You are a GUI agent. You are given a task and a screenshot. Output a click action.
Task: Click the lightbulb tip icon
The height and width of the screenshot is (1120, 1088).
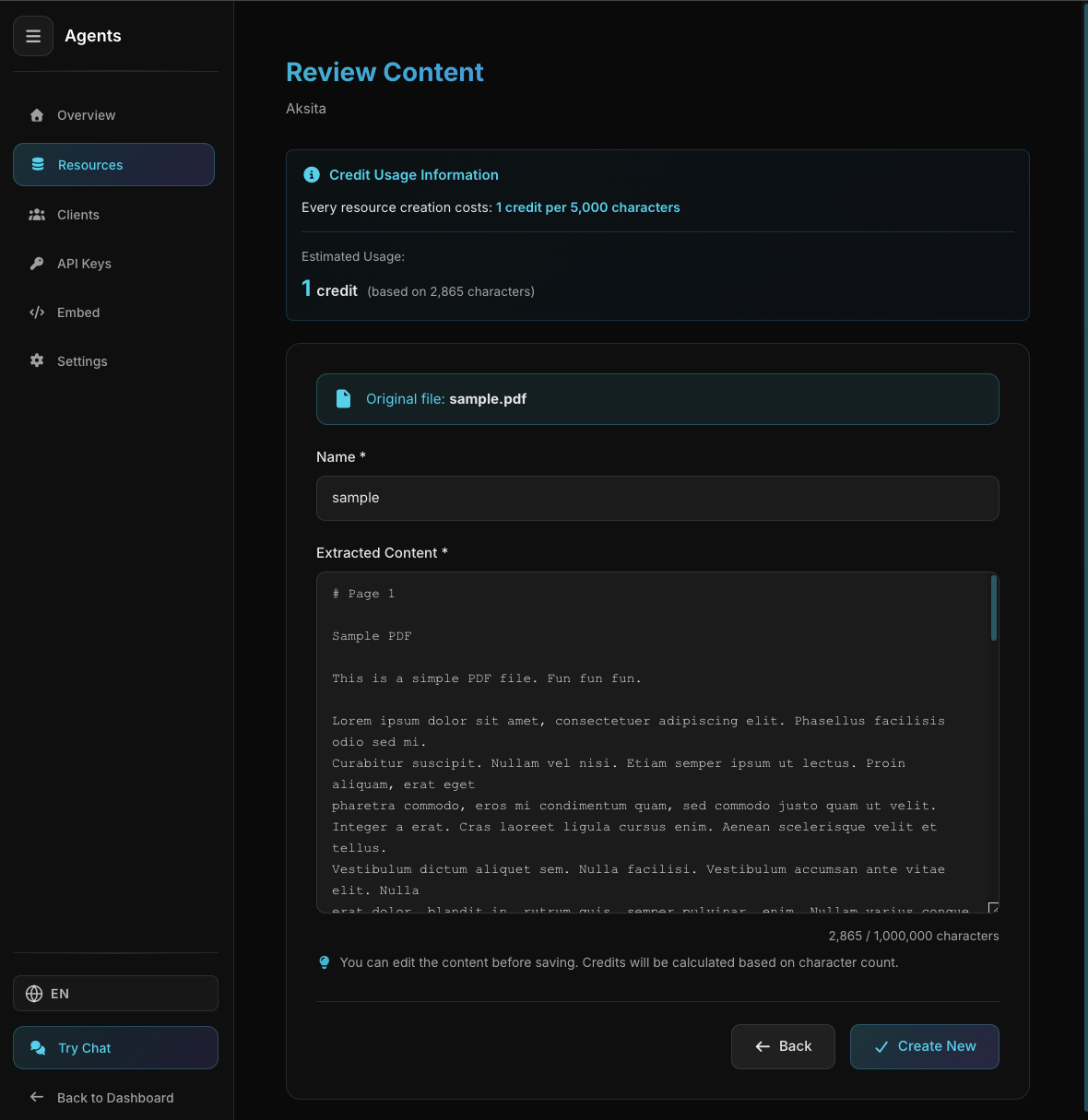pyautogui.click(x=325, y=962)
